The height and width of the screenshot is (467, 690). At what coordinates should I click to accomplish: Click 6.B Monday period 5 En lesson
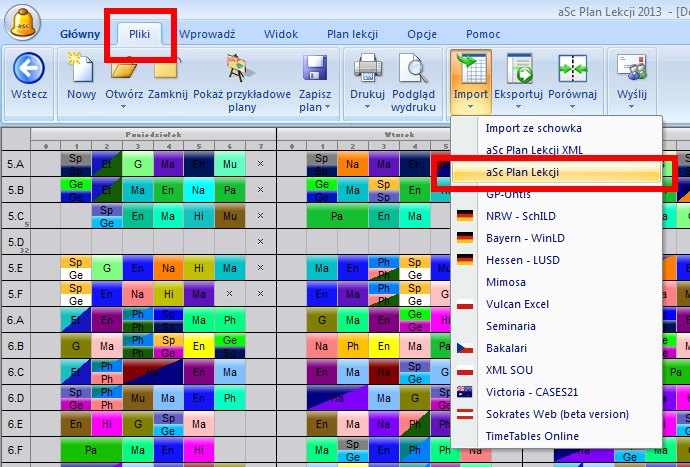click(199, 346)
